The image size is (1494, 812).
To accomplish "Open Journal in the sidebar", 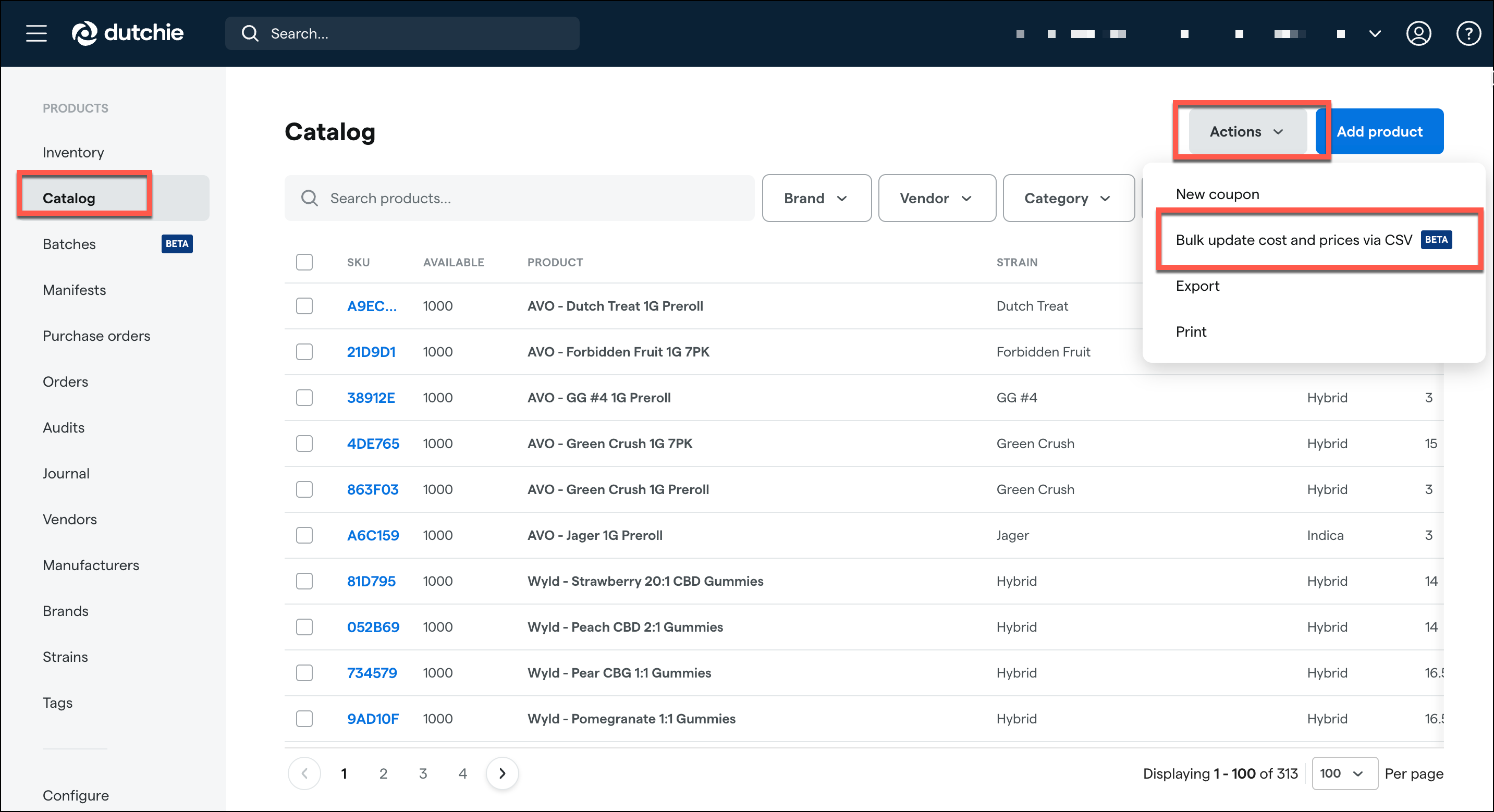I will (x=66, y=473).
